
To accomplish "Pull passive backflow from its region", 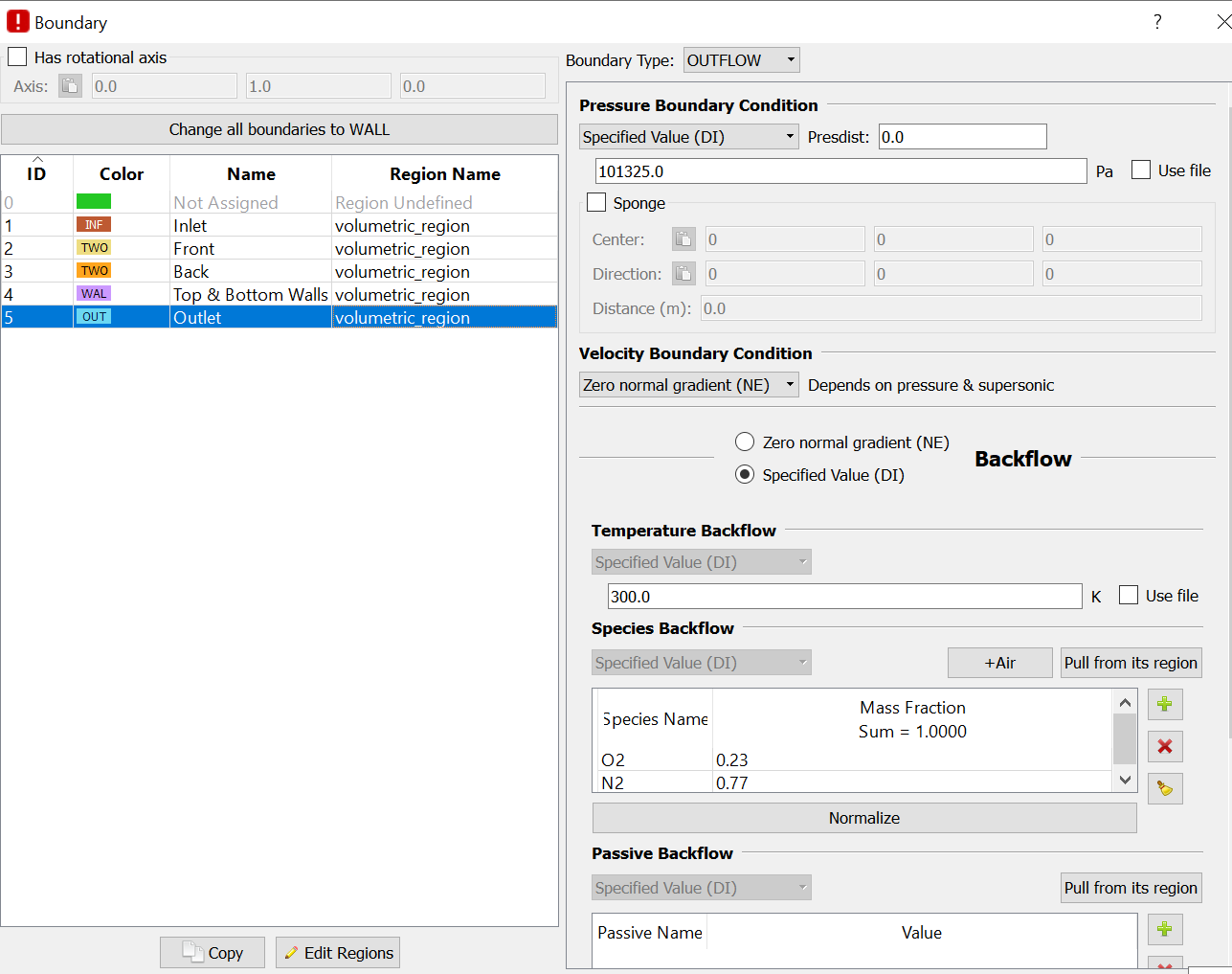I will pos(1131,888).
